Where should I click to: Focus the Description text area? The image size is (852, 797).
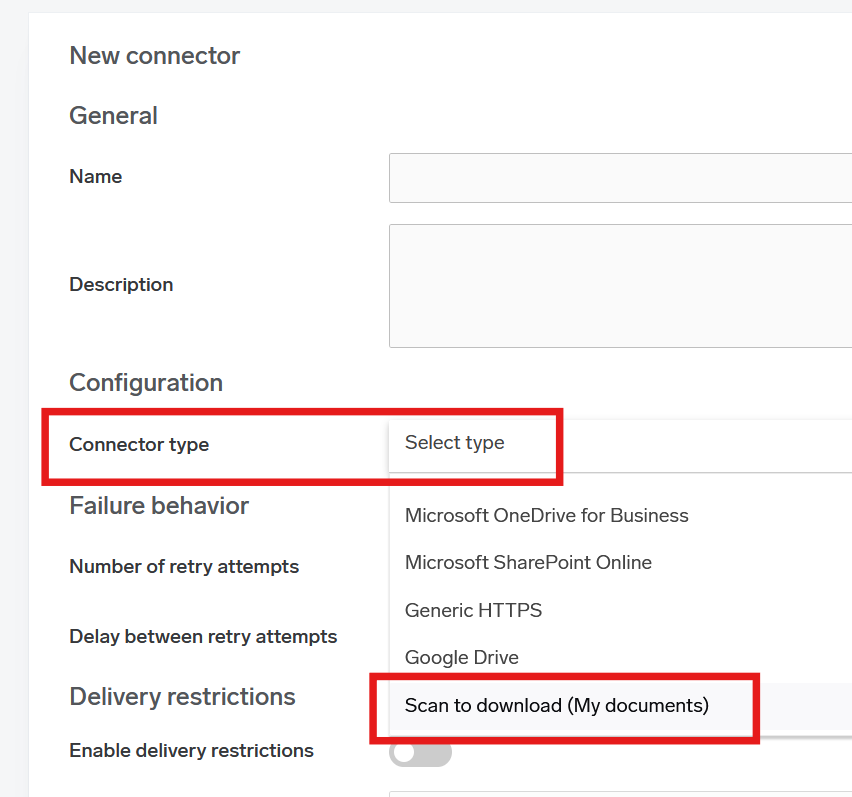(x=620, y=286)
